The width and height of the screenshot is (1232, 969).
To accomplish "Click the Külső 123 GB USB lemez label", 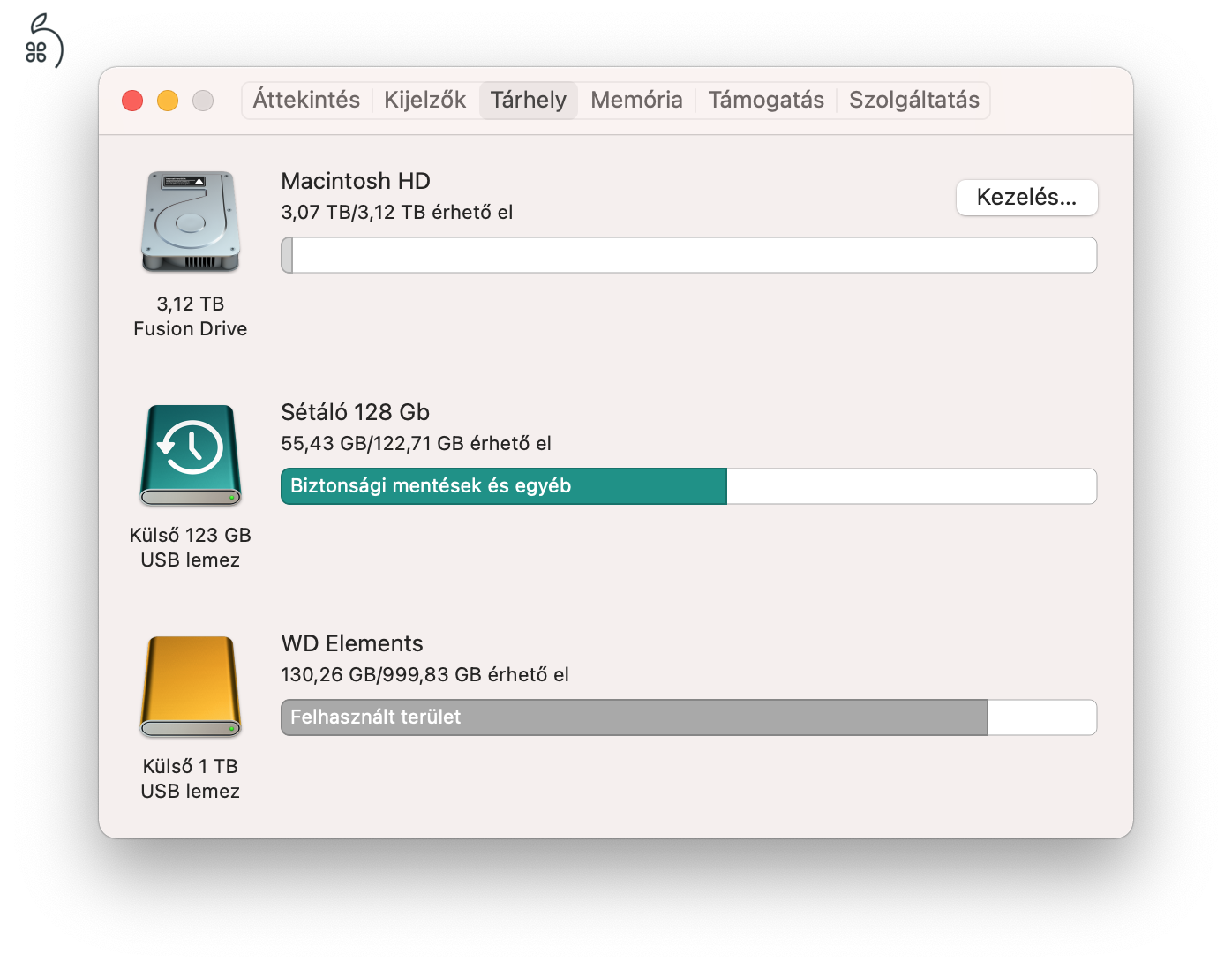I will pos(191,547).
